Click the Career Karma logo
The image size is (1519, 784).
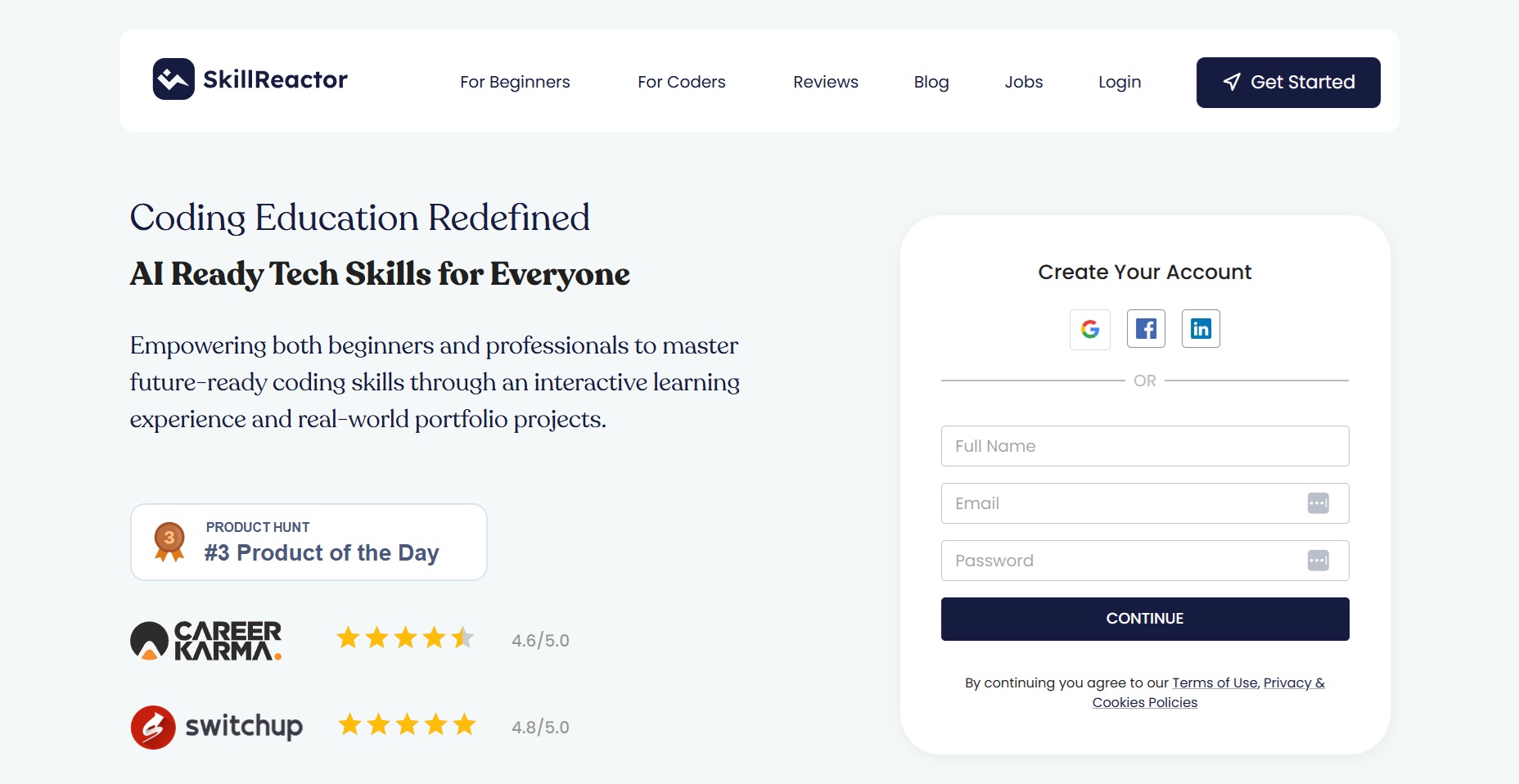(206, 640)
